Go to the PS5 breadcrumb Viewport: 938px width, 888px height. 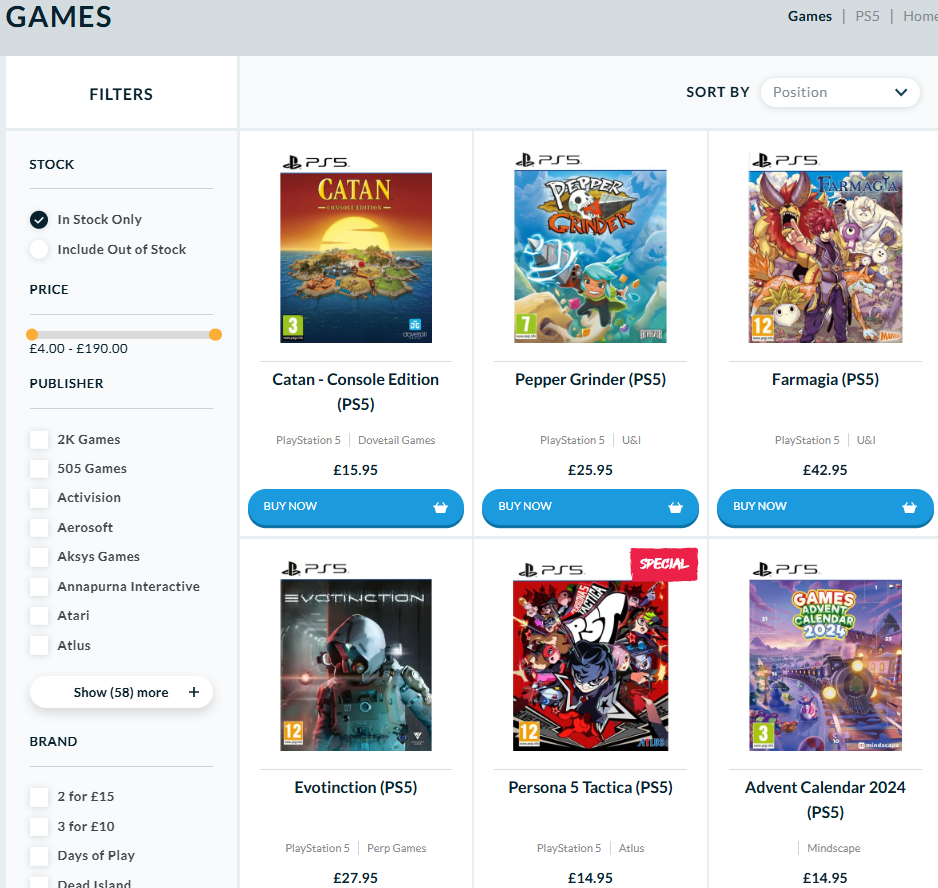(867, 16)
